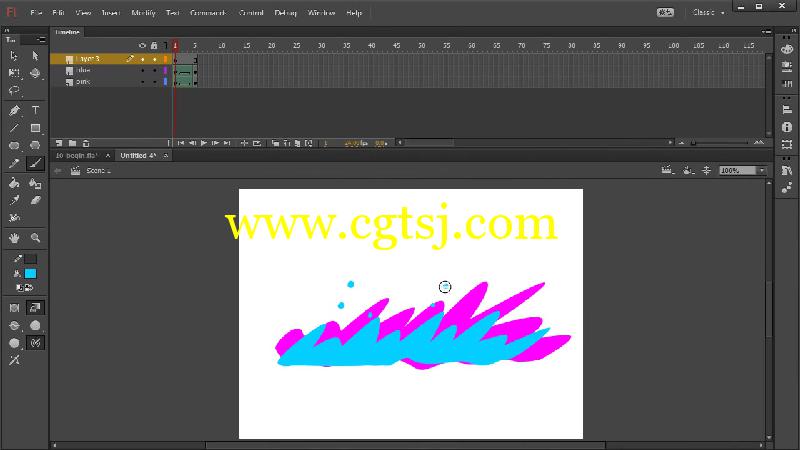The image size is (800, 450).
Task: Toggle the Use Tilt brush option
Action: pos(14,360)
